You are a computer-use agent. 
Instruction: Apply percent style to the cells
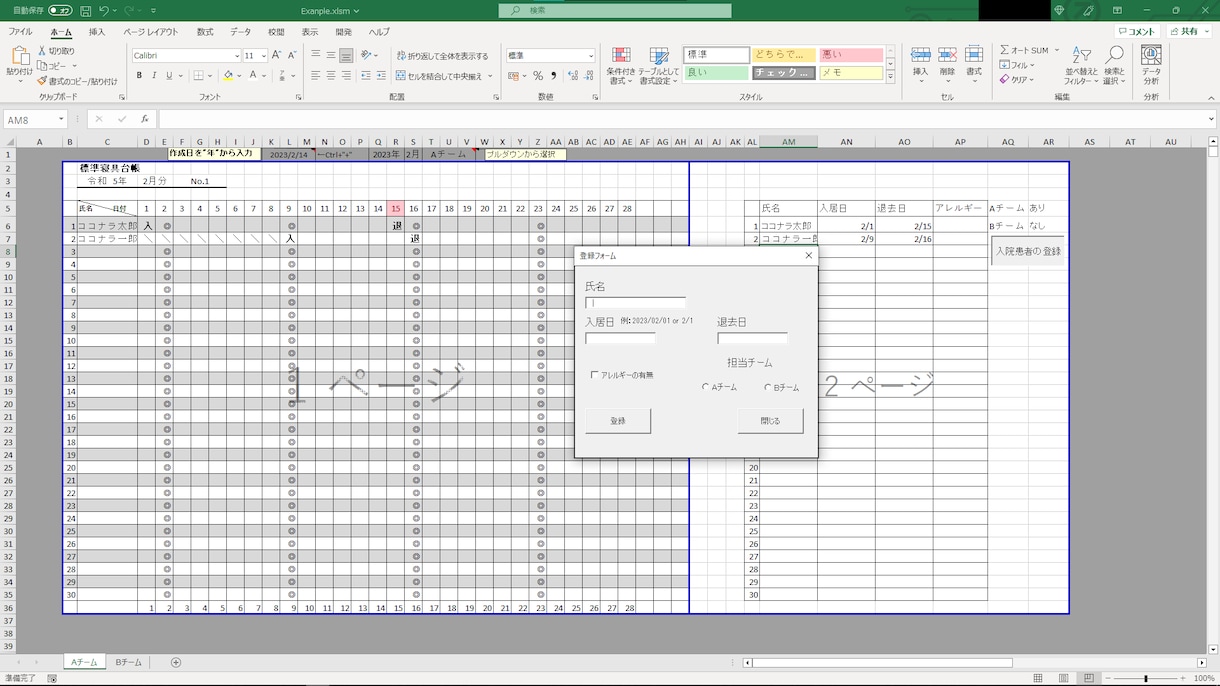[538, 76]
